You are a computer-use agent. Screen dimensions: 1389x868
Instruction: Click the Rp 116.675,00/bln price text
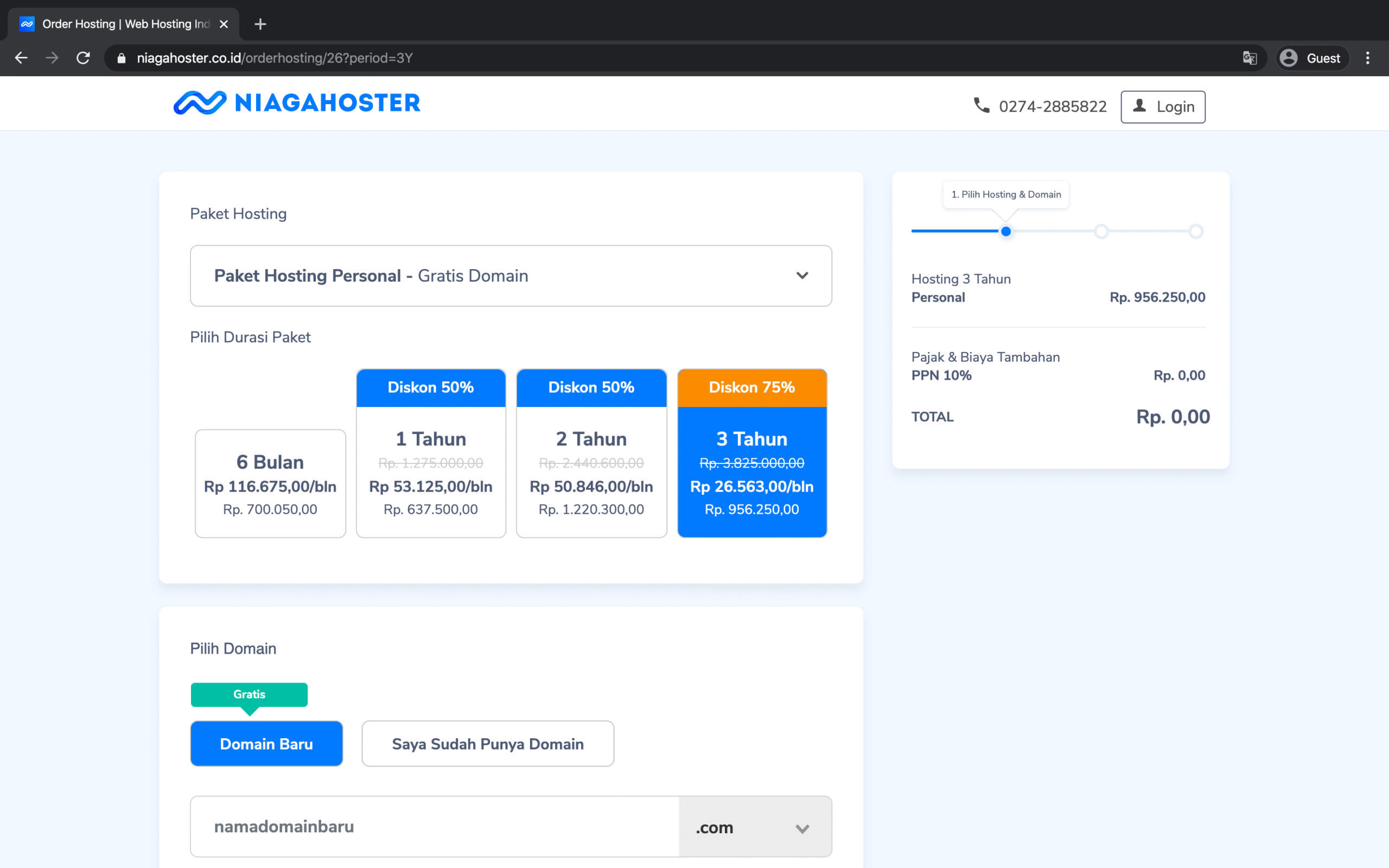click(x=270, y=487)
